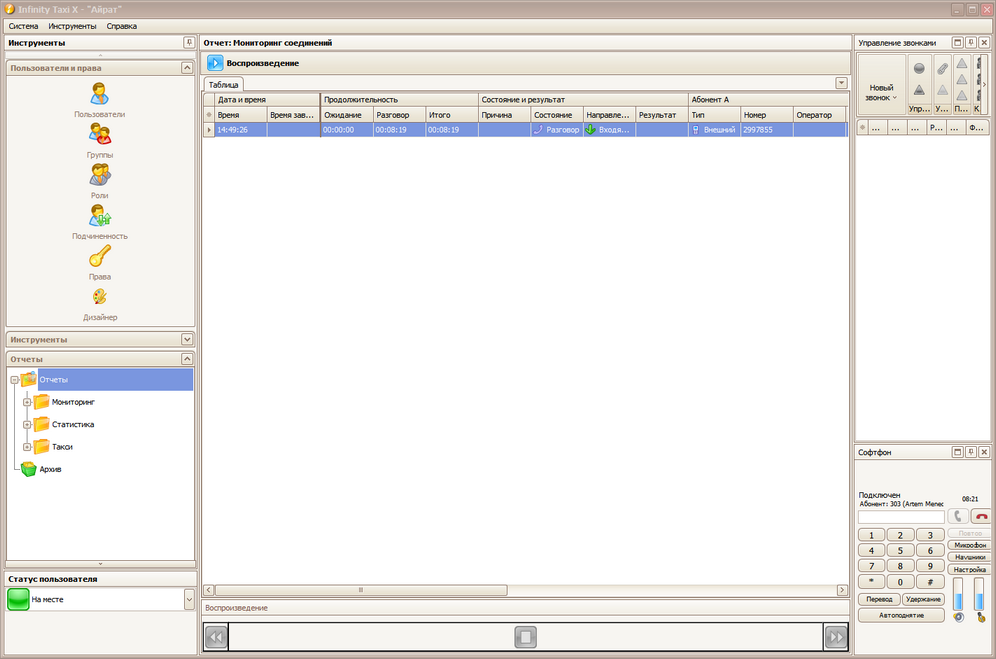This screenshot has height=659, width=996.
Task: Click the blue Воспроизведение play icon
Action: coord(215,63)
